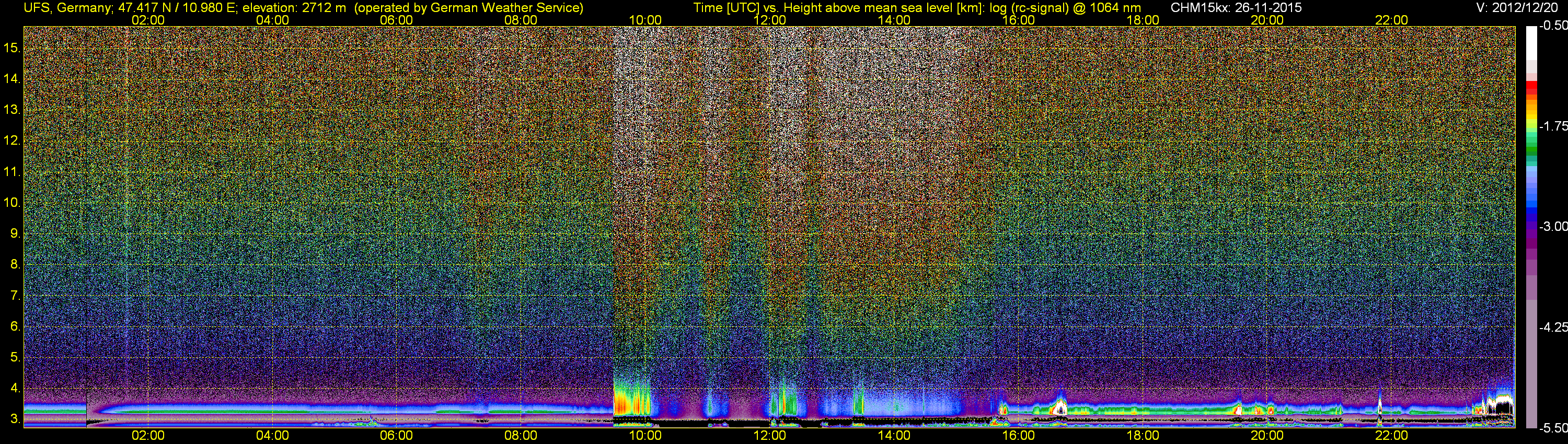Image resolution: width=1568 pixels, height=444 pixels.
Task: Click the 12:00 label on the top time axis
Action: point(769,20)
